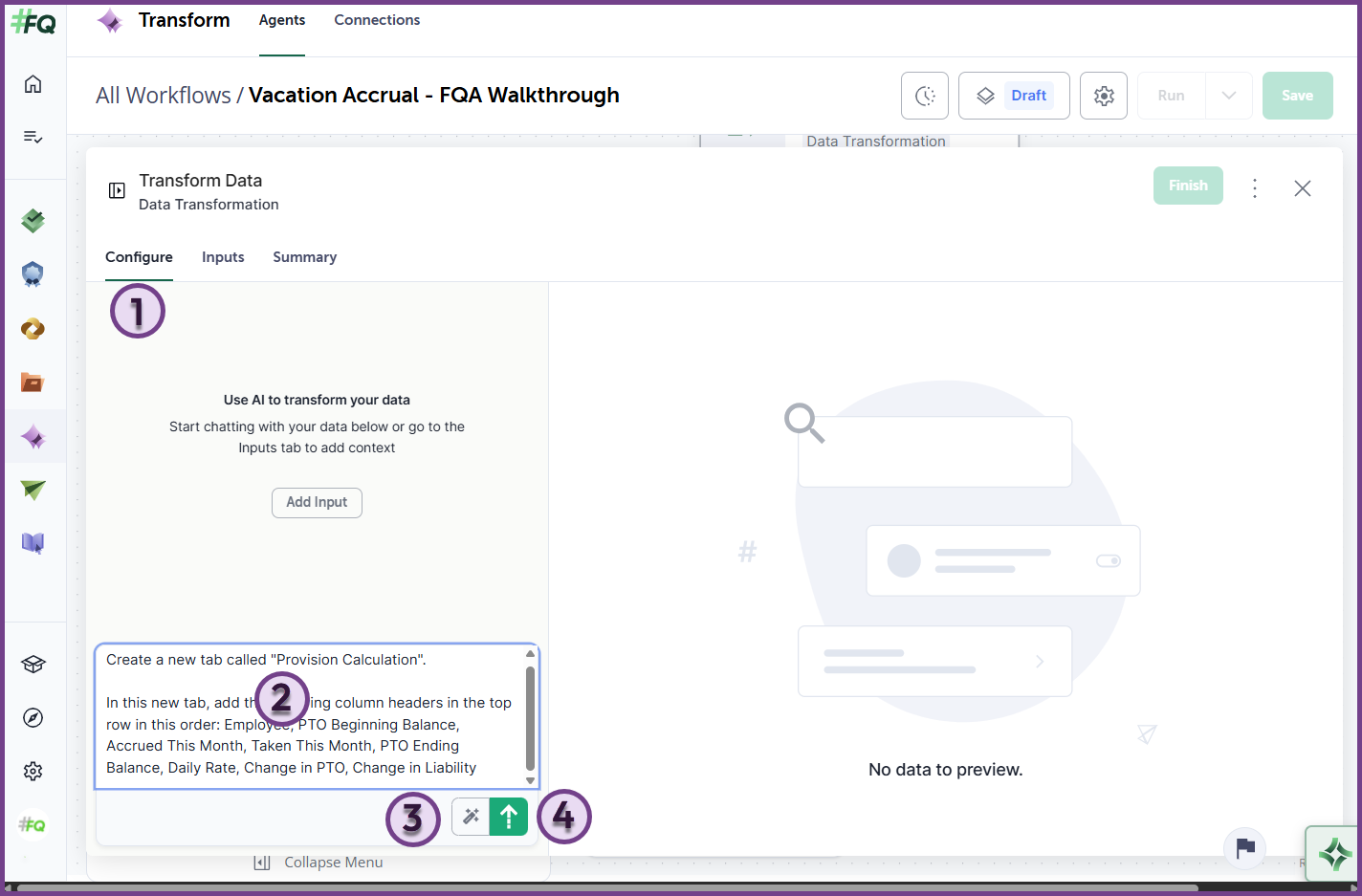Go to All Workflows breadcrumb link
This screenshot has width=1362, height=896.
coord(164,96)
